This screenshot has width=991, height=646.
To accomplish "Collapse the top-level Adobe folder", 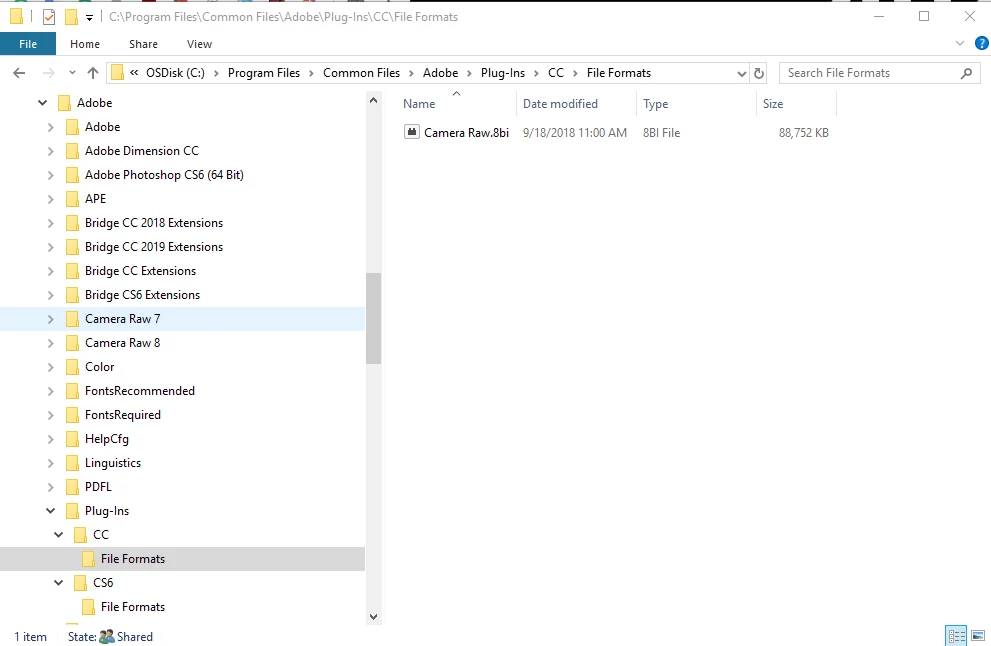I will tap(42, 102).
